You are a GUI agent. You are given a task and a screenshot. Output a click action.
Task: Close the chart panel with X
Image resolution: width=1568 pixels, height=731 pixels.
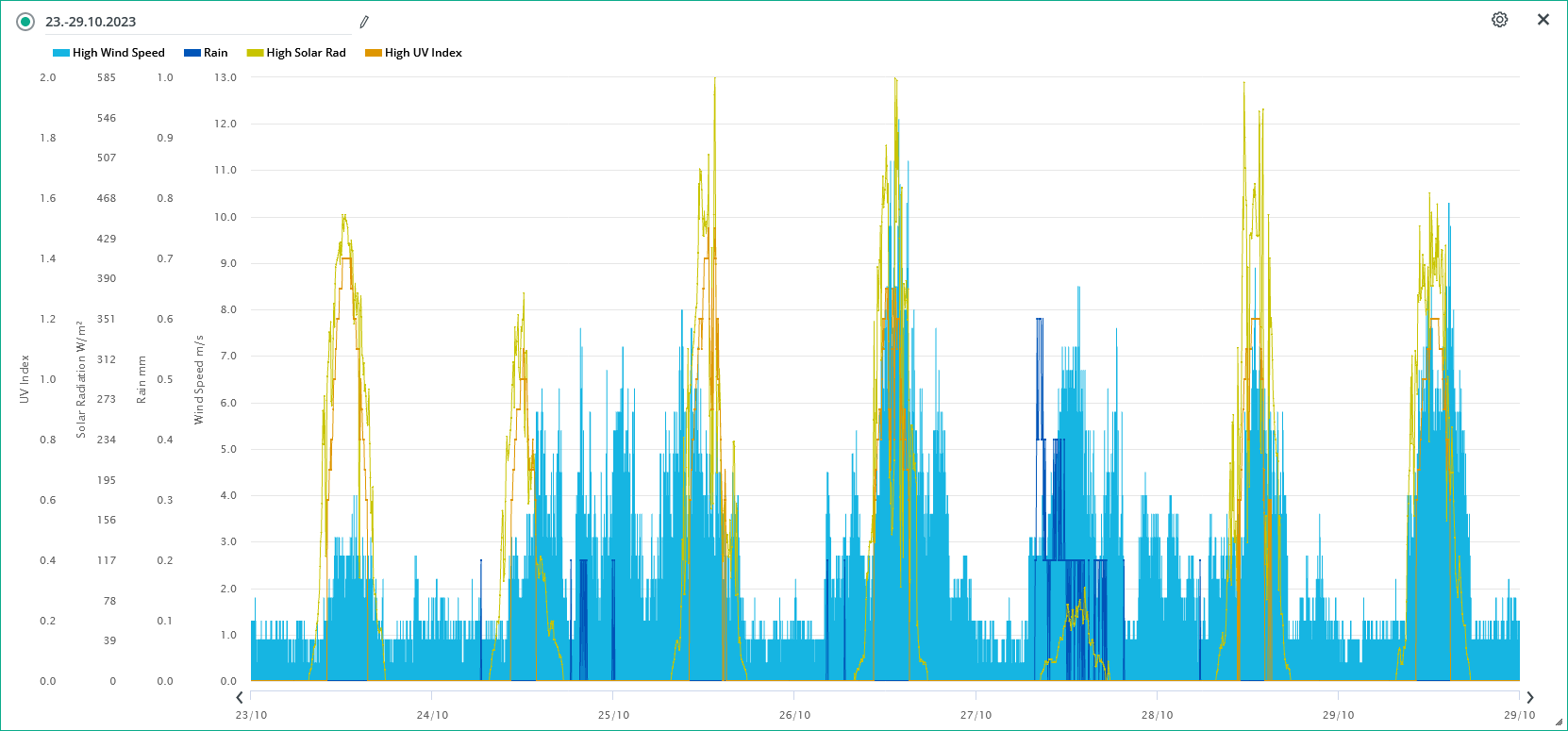(x=1543, y=20)
